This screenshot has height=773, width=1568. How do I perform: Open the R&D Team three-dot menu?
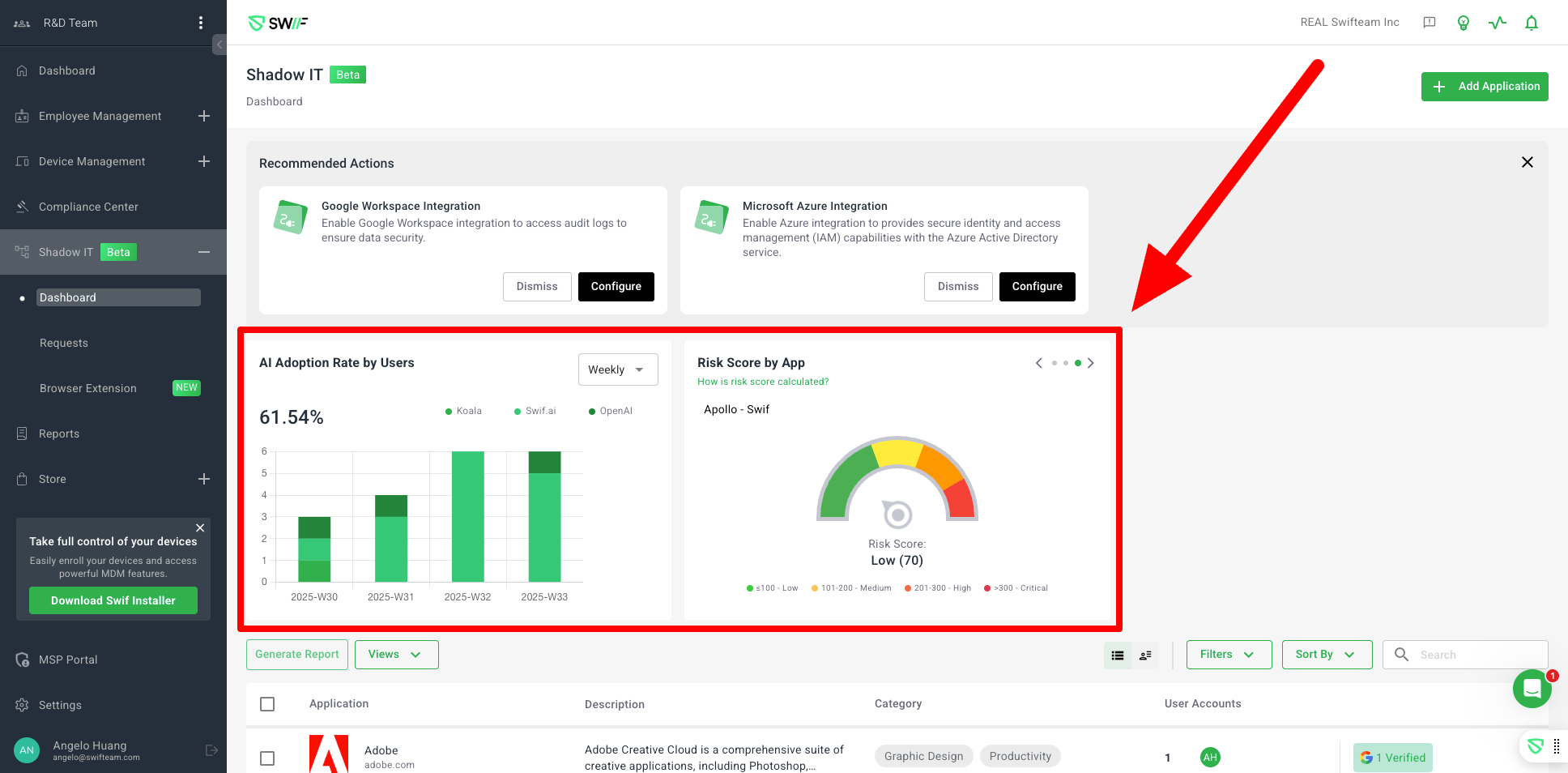click(x=201, y=23)
